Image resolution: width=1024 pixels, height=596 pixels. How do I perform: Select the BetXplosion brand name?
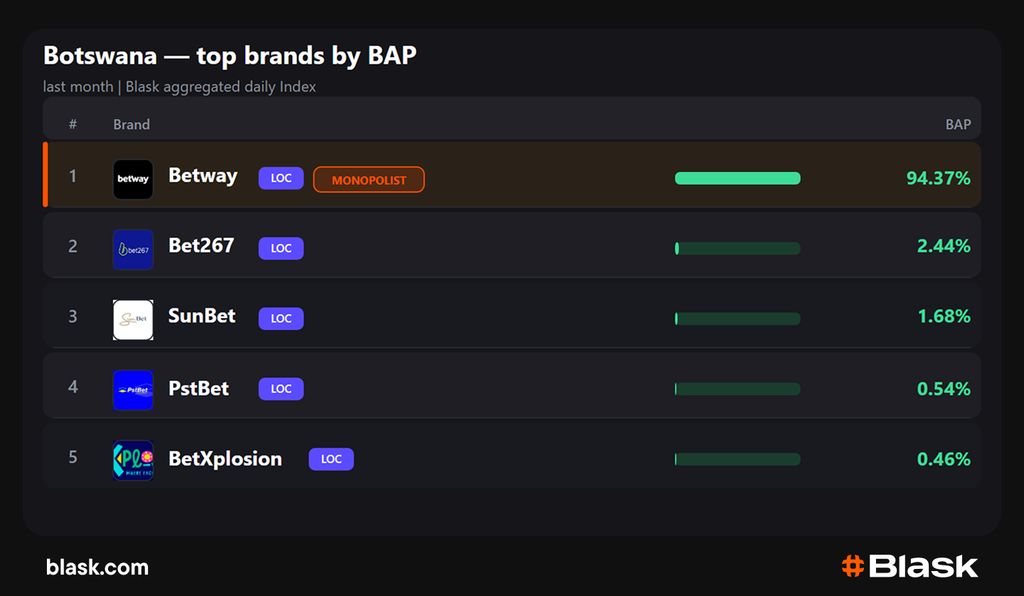pos(225,459)
